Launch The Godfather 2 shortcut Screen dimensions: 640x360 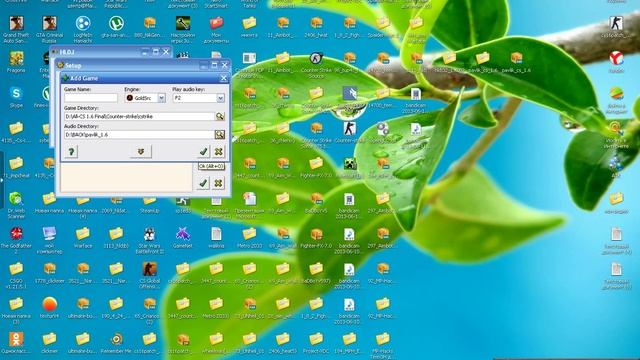pos(16,234)
